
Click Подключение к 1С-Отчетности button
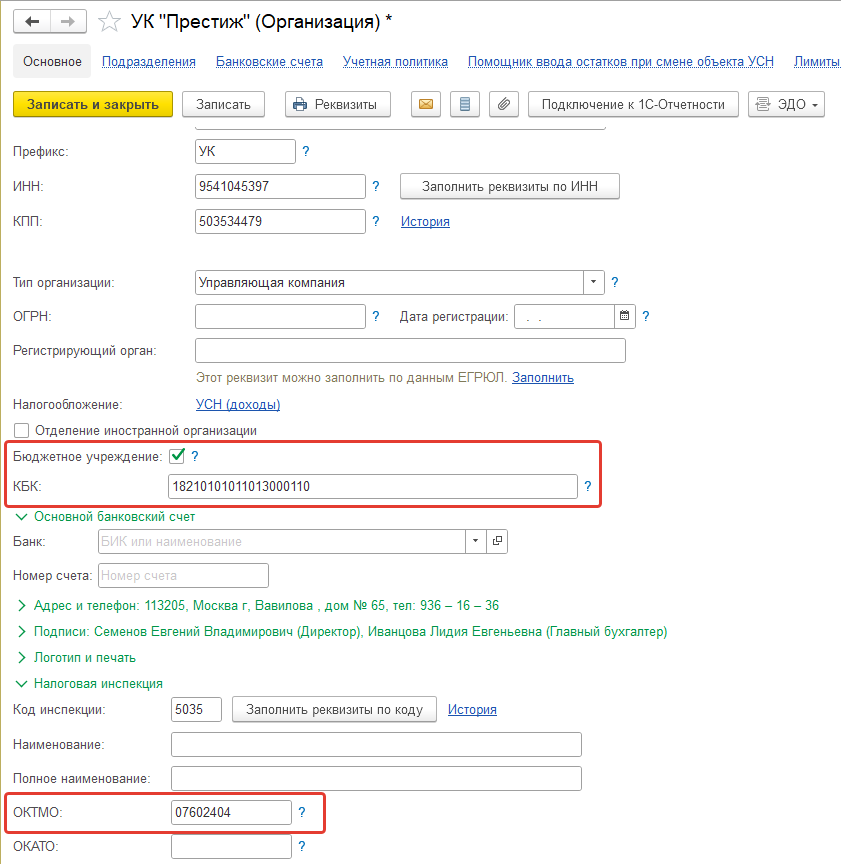pyautogui.click(x=633, y=104)
